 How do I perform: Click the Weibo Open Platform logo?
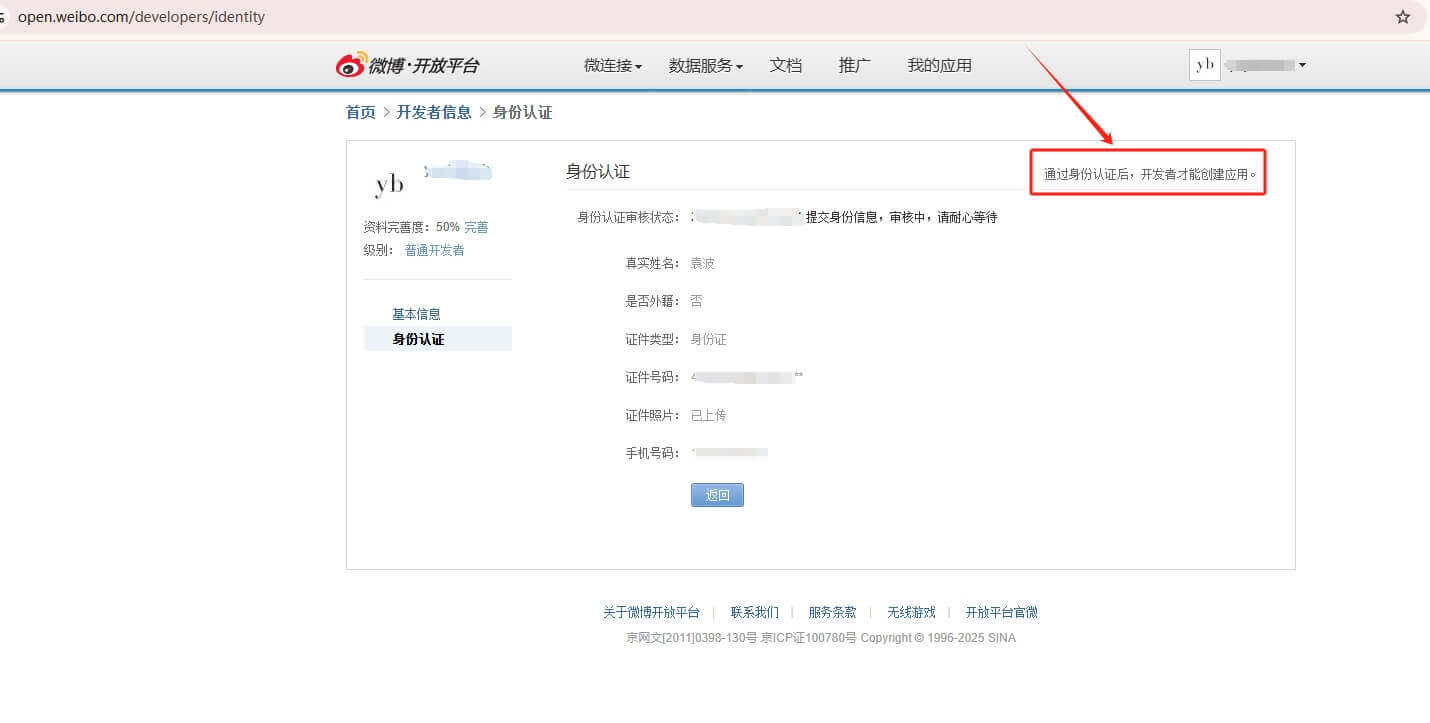click(407, 66)
